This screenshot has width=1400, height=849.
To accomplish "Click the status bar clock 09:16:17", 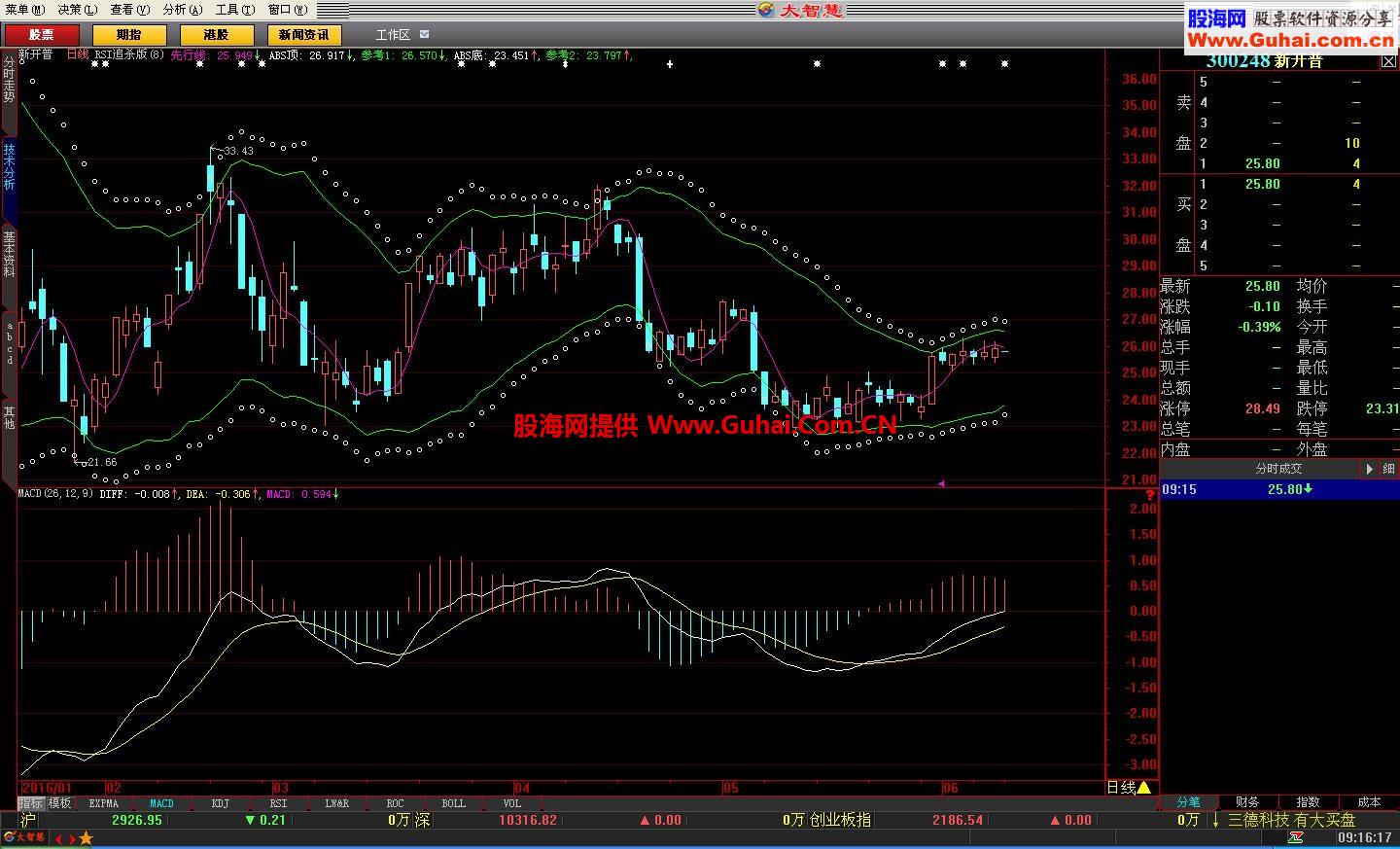I will [x=1366, y=837].
